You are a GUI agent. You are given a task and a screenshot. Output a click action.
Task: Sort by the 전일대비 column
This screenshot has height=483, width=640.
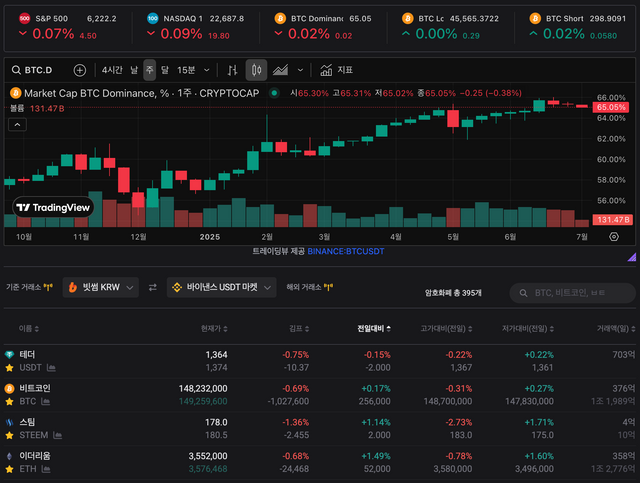pos(374,329)
